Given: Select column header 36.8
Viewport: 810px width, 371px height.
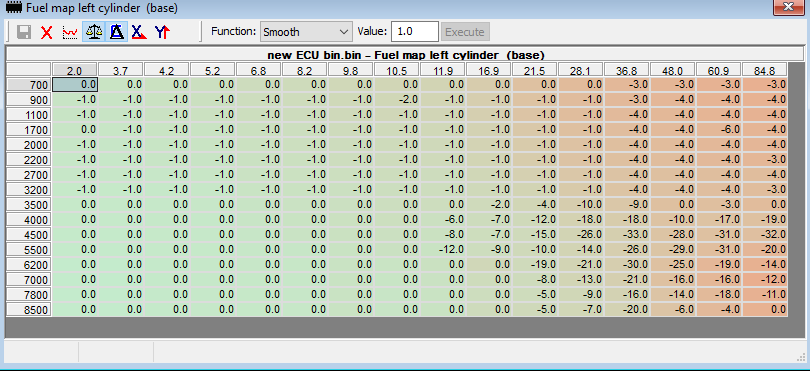Looking at the screenshot, I should (627, 70).
